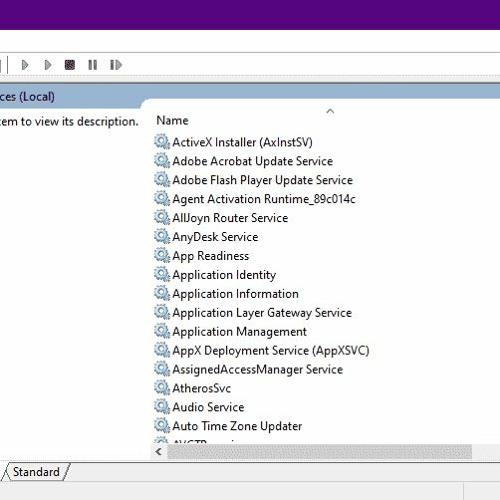Select the Audio Service name
The image size is (500, 500).
pos(208,407)
